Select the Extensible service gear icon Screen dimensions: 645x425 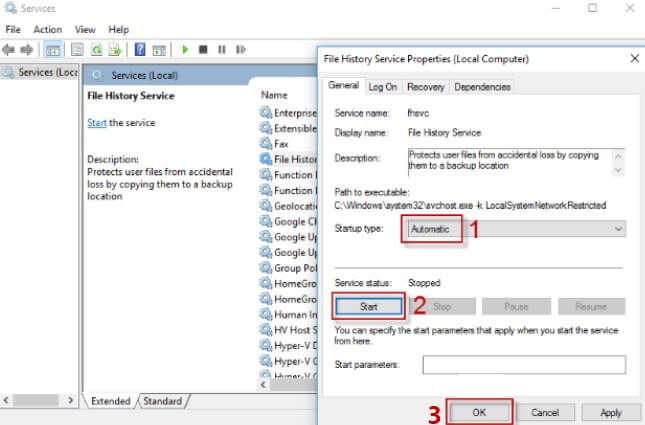click(x=266, y=128)
